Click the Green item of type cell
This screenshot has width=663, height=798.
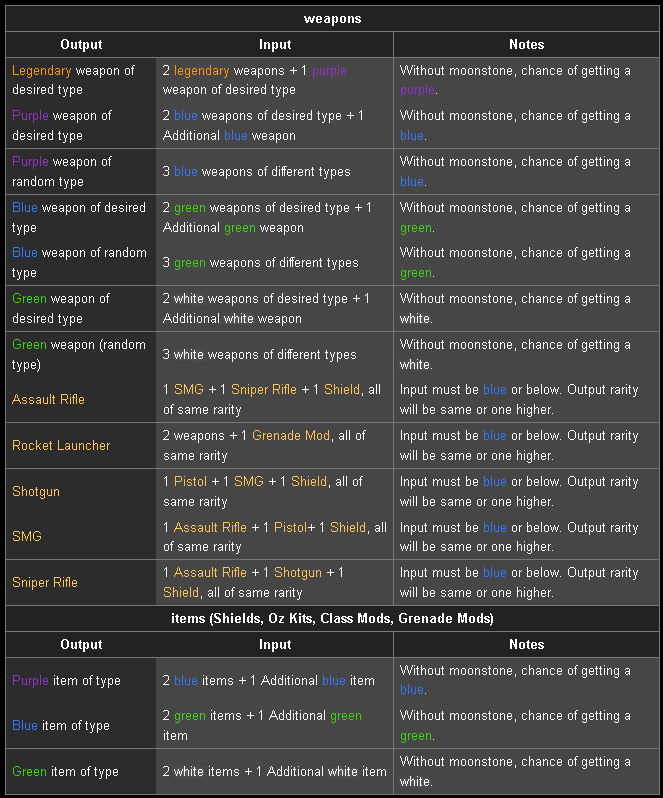pos(81,772)
